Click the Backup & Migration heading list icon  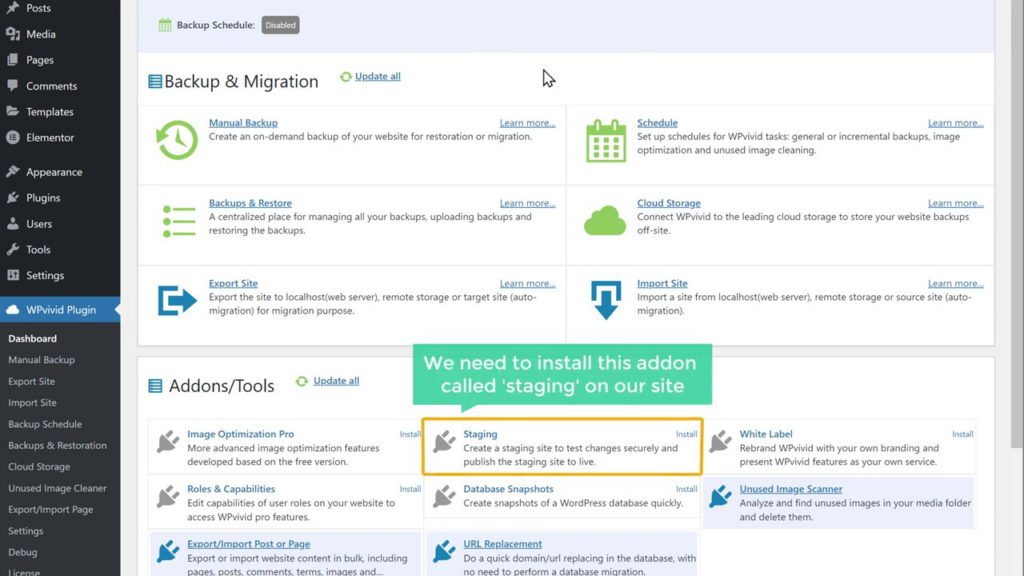coord(155,81)
